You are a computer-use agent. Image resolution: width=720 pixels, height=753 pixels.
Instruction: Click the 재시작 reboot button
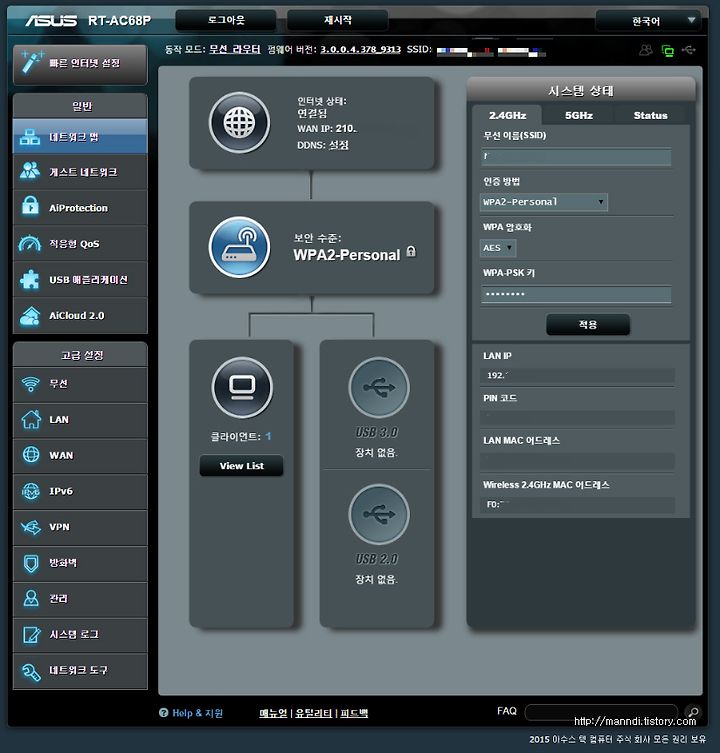tap(337, 20)
